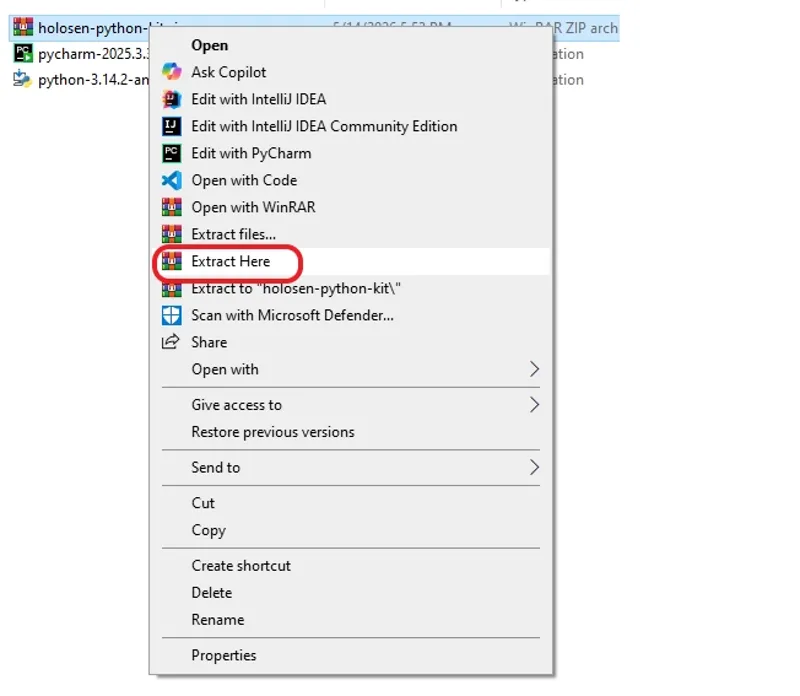This screenshot has width=800, height=696.
Task: Open the Send to submenu
Action: 351,467
